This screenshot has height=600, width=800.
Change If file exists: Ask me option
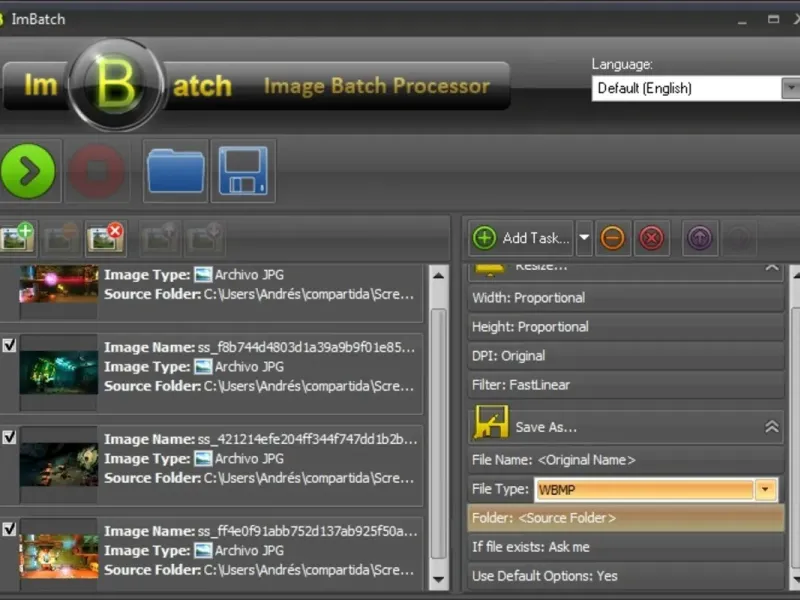point(626,547)
